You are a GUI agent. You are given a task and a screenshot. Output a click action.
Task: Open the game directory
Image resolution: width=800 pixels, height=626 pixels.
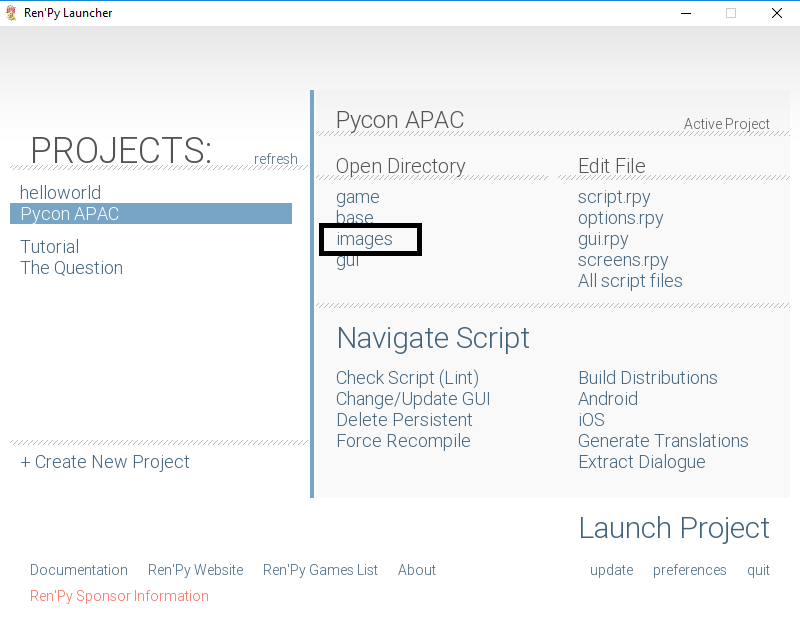(358, 197)
